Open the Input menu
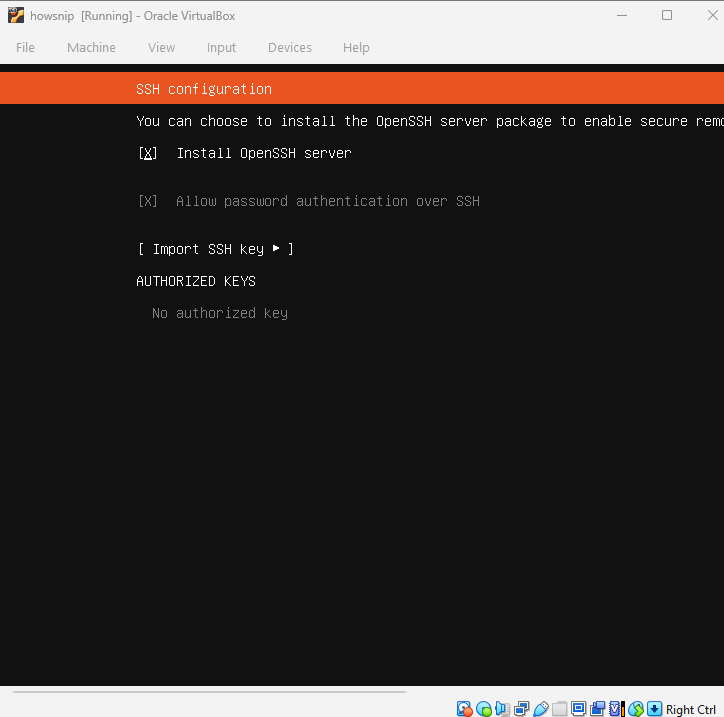 [x=221, y=48]
